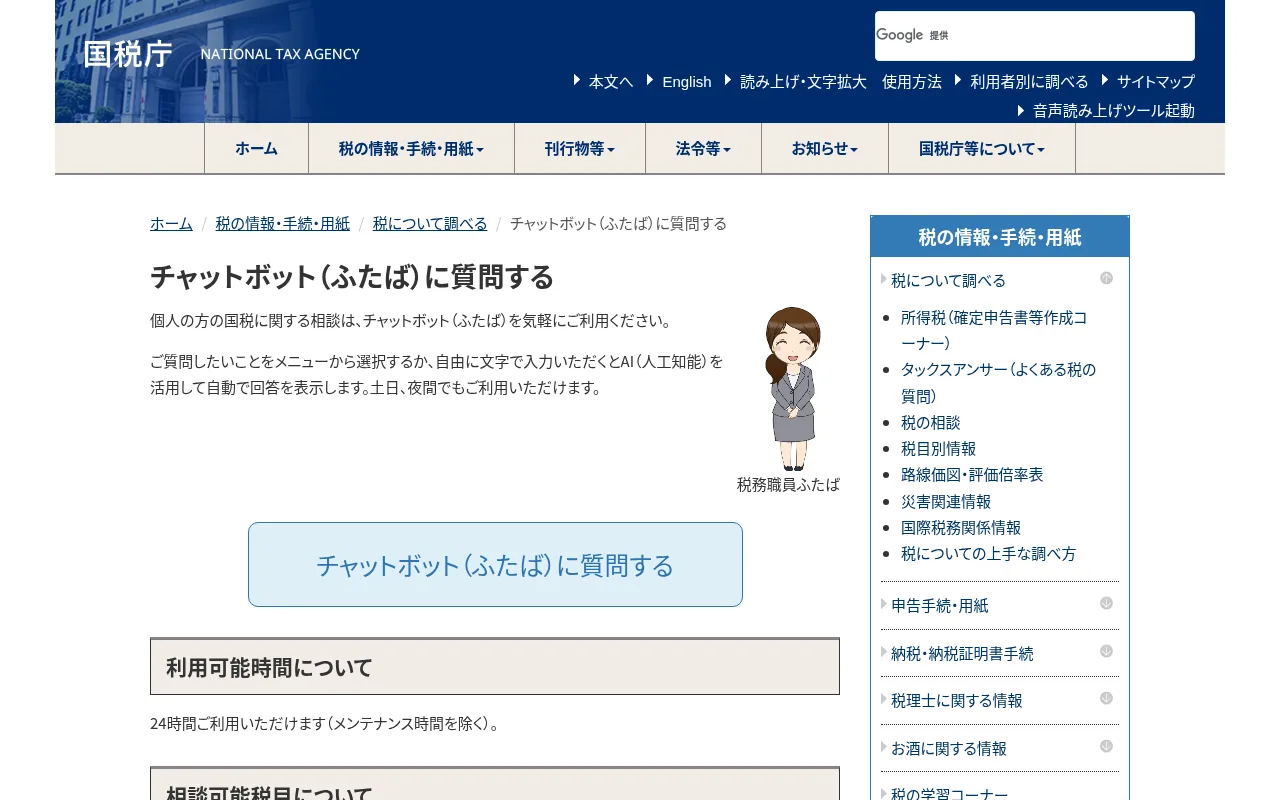Click the 税務職員ふたば character image

click(x=792, y=388)
